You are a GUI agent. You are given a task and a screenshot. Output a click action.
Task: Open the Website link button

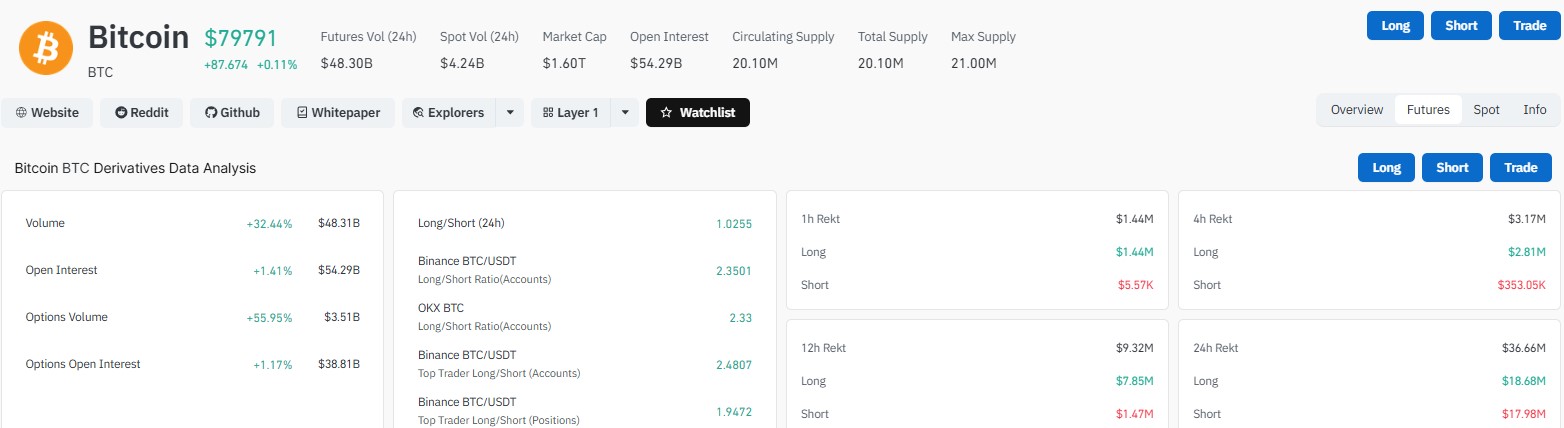coord(47,113)
